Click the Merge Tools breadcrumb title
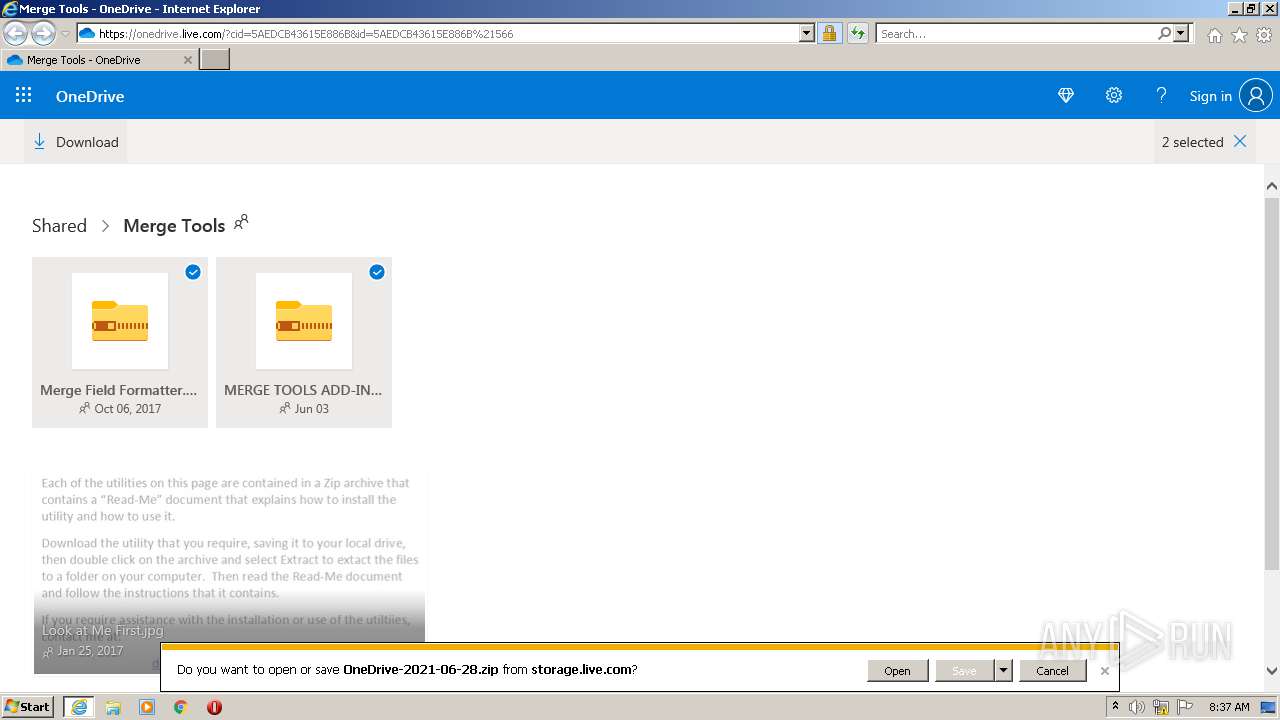Image resolution: width=1280 pixels, height=720 pixels. [174, 225]
